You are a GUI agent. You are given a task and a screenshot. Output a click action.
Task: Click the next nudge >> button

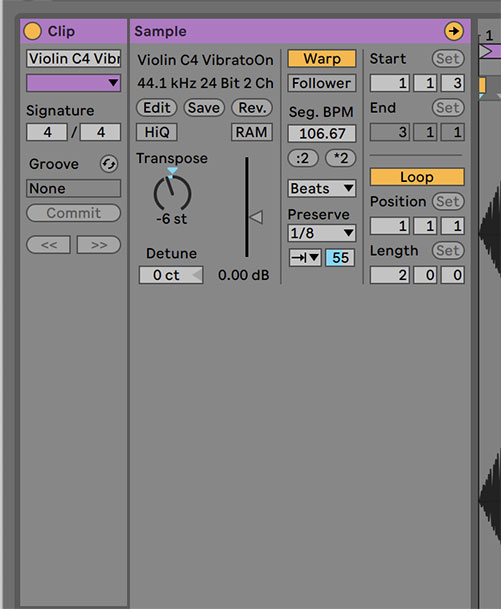(x=99, y=245)
